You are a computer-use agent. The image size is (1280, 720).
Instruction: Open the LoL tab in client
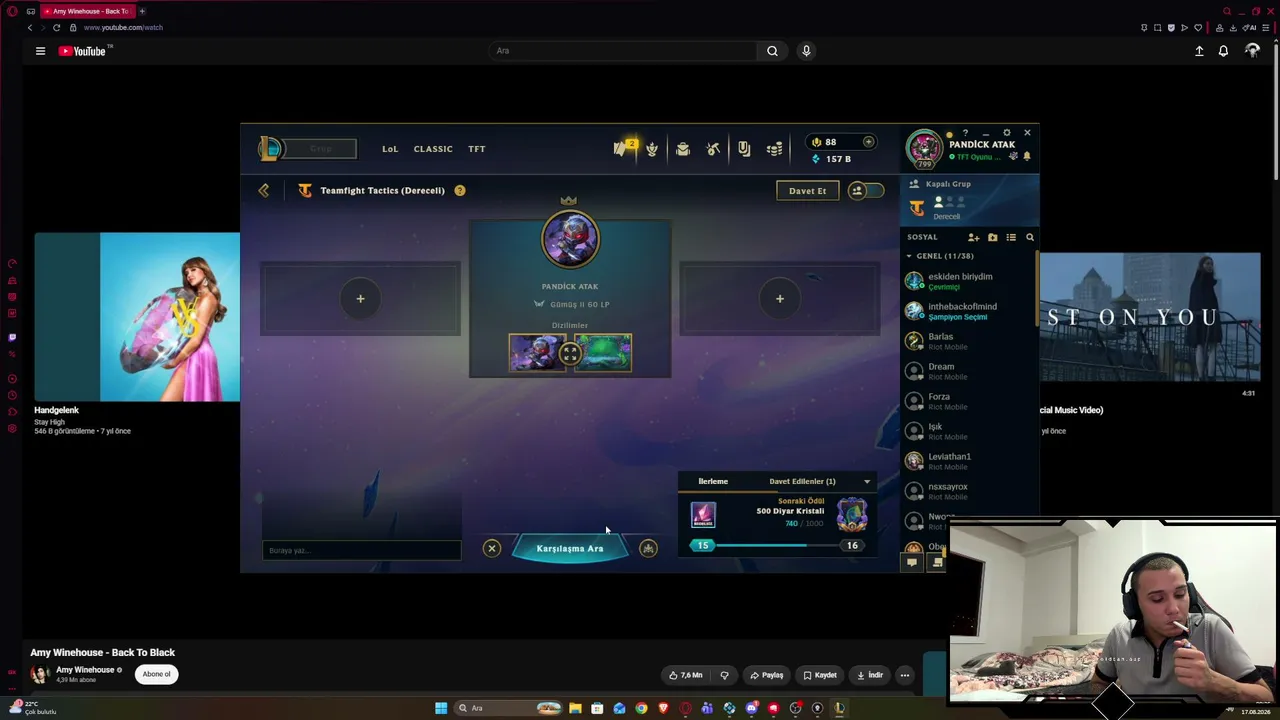(390, 149)
